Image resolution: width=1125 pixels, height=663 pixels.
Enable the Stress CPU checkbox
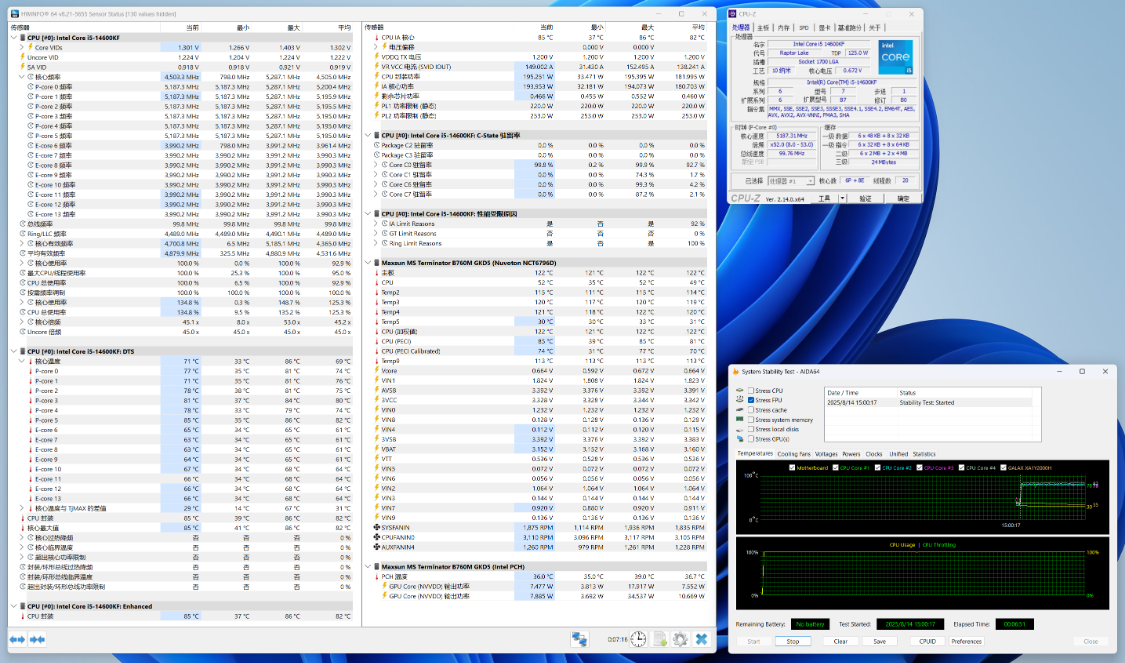751,390
